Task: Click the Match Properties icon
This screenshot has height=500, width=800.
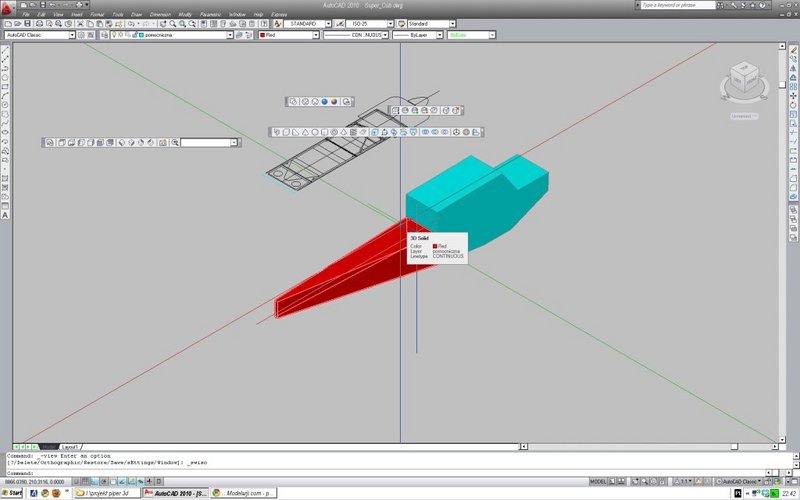Action: (109, 23)
